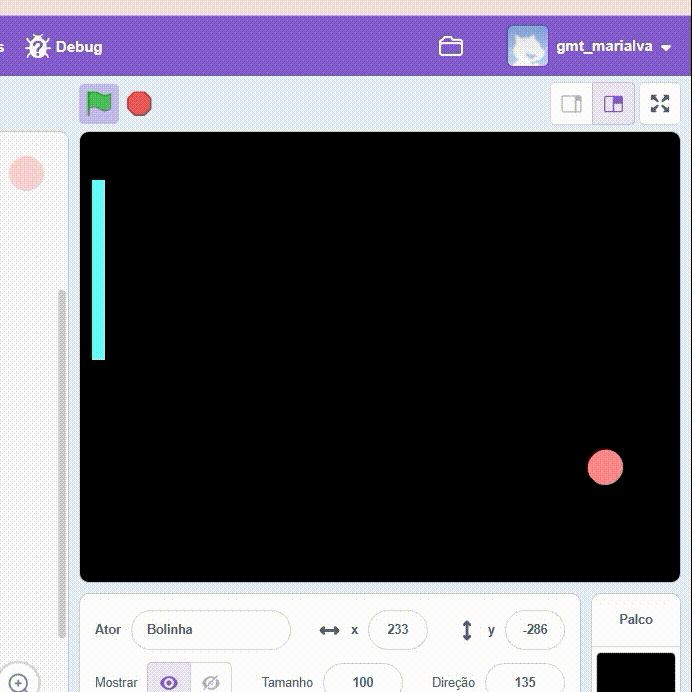Click the pink ball watermark in workspace

click(x=26, y=173)
